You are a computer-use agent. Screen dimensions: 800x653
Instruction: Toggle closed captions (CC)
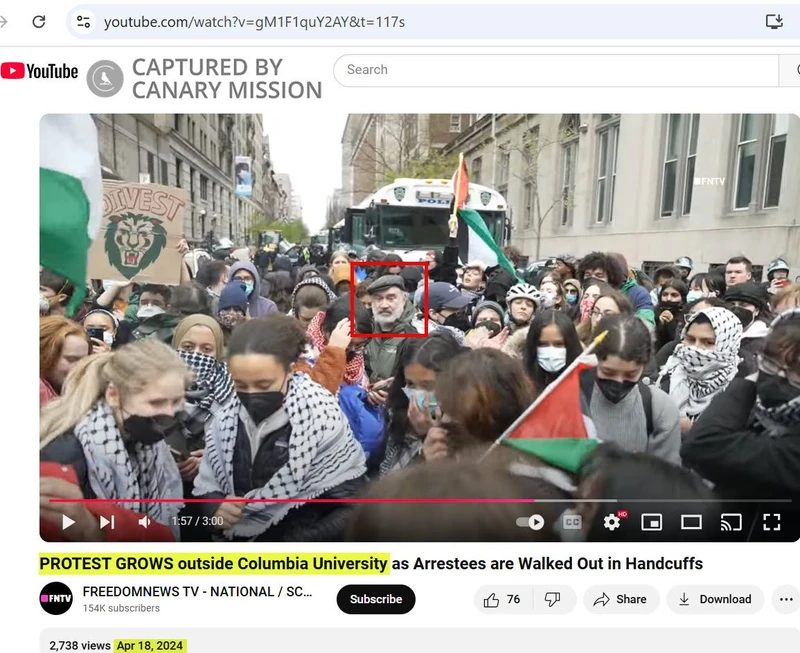572,522
